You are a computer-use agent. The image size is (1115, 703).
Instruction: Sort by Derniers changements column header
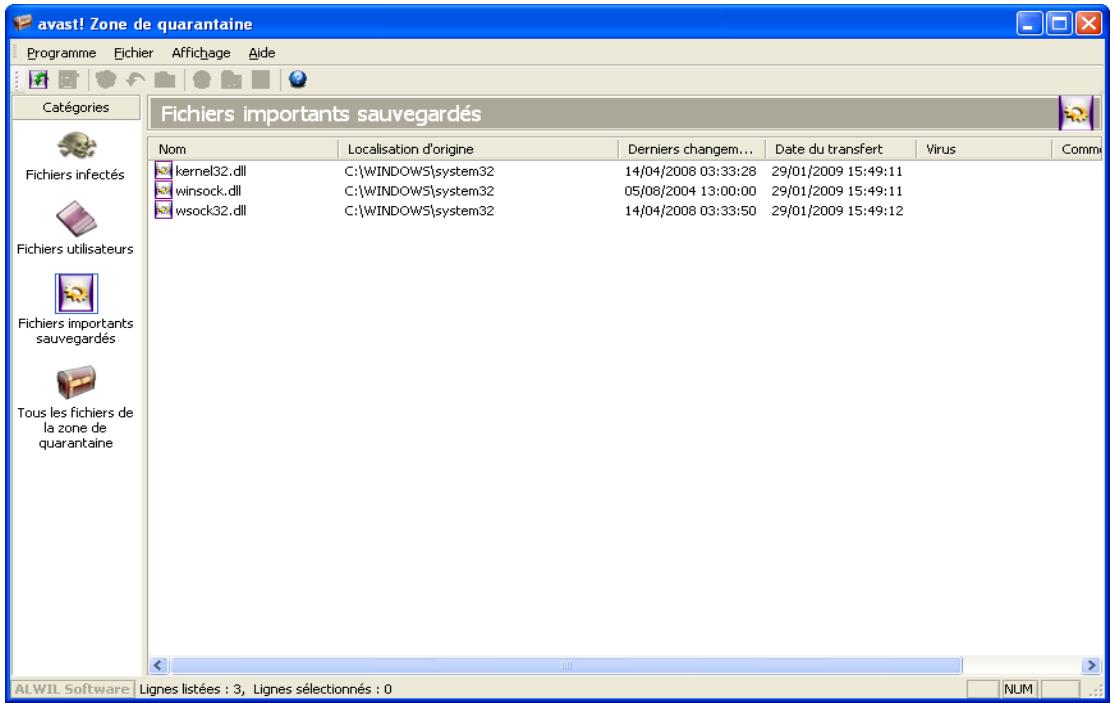[x=692, y=149]
